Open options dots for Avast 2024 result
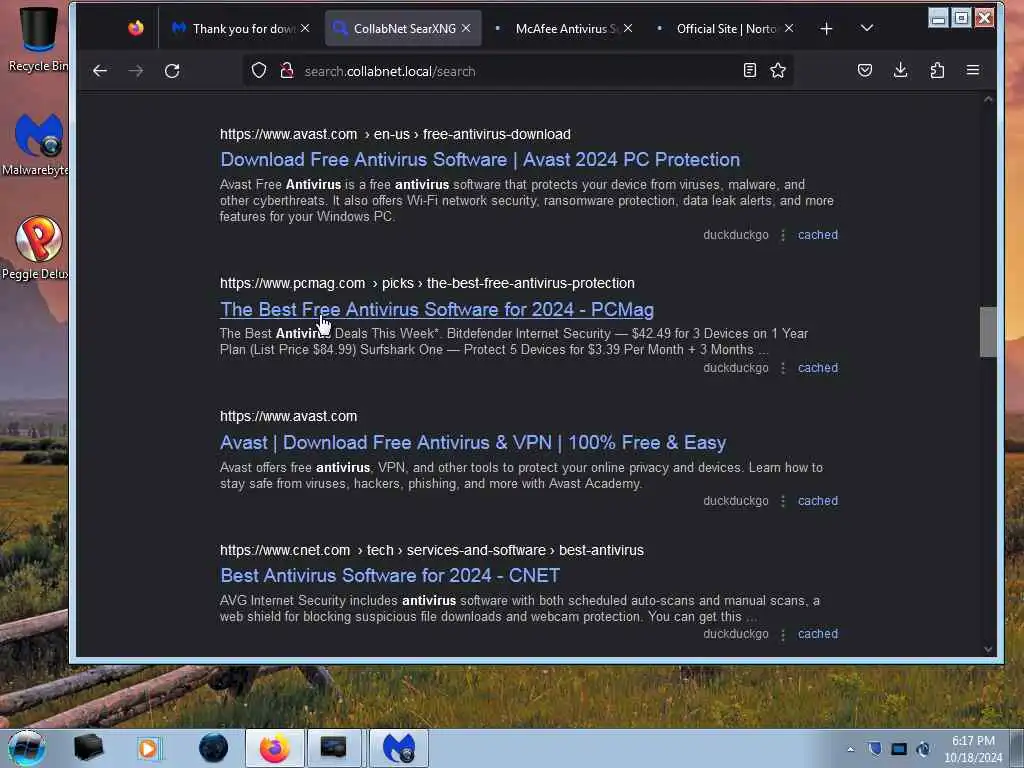 point(783,235)
